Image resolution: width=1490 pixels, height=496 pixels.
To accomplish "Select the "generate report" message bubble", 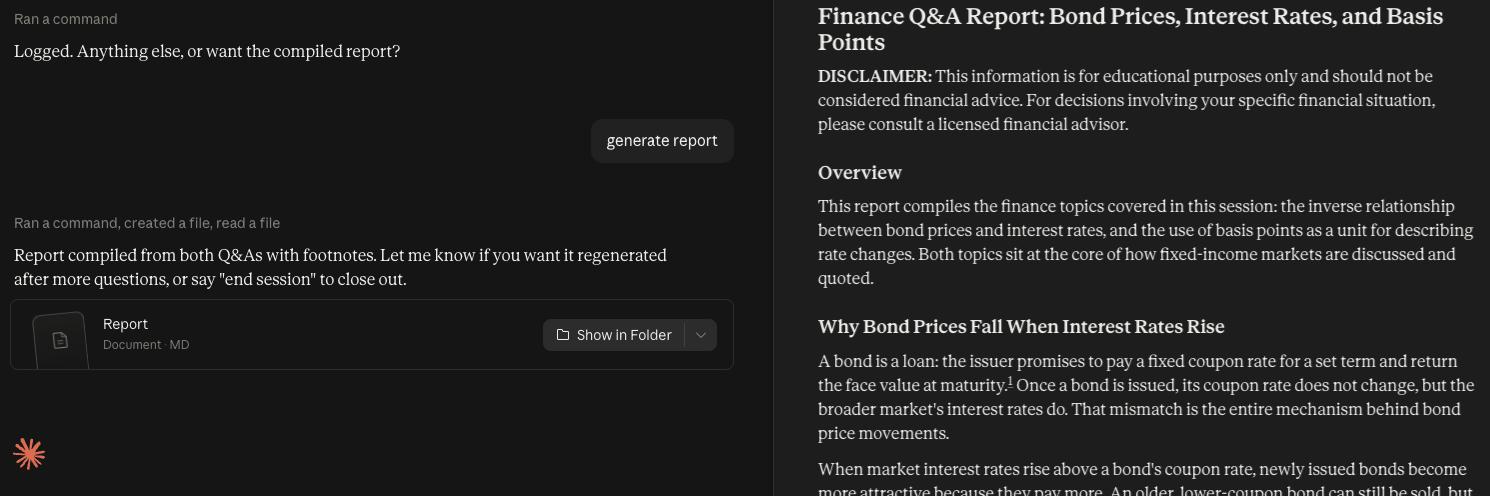I will pos(662,141).
